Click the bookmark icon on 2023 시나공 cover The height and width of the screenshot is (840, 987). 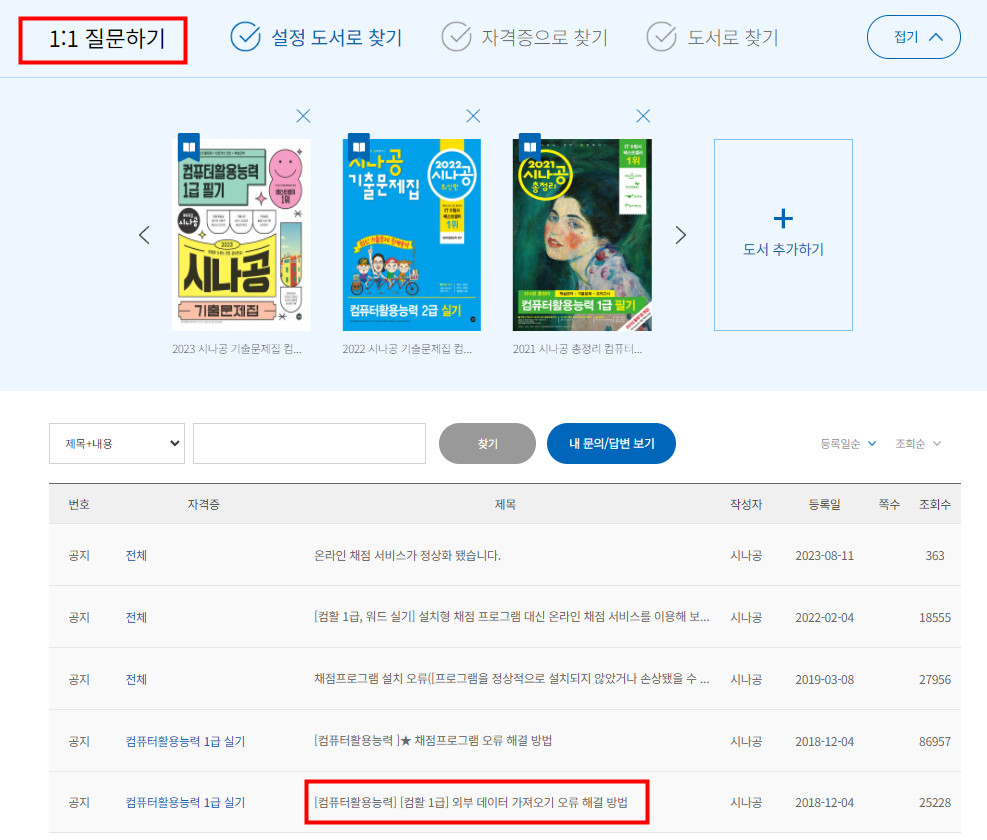click(188, 148)
